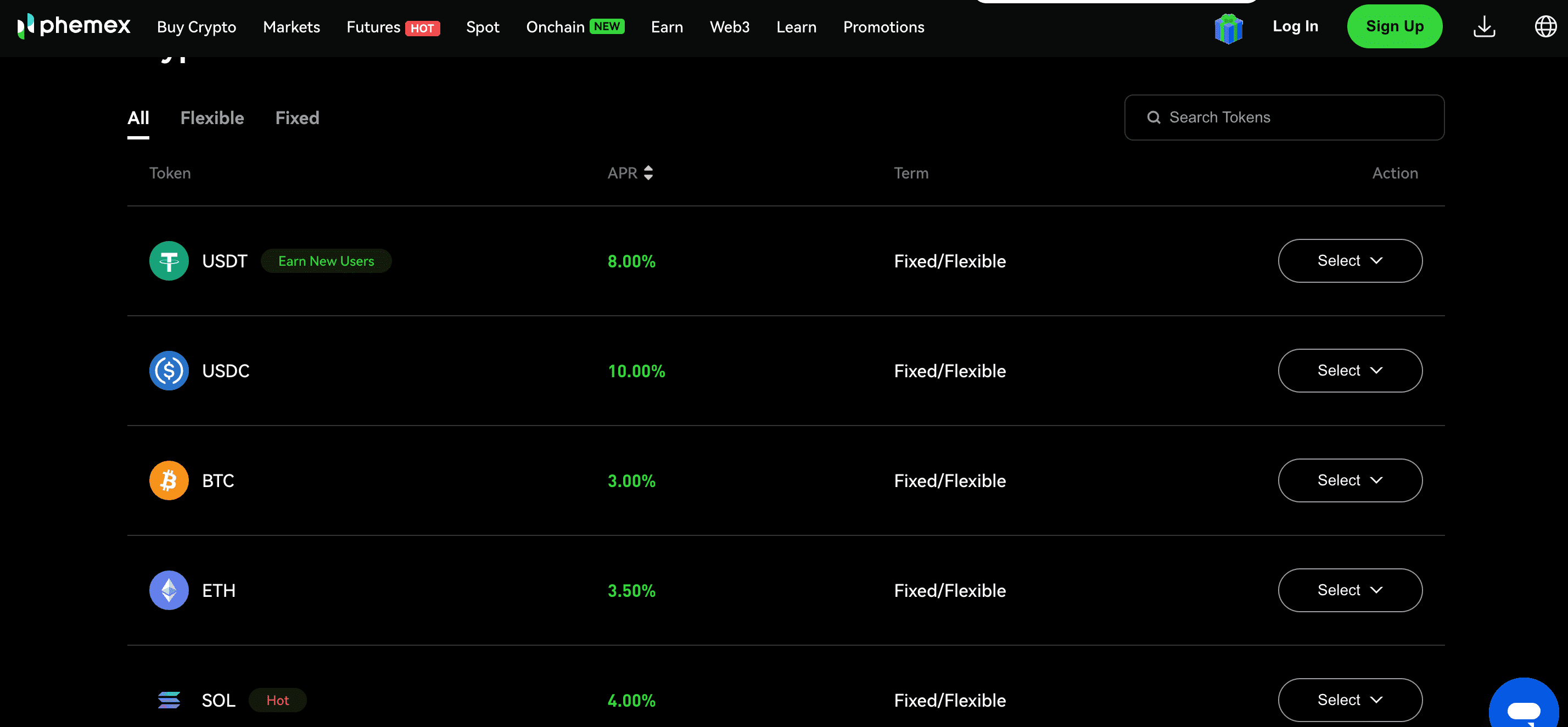The image size is (1568, 727).
Task: Click the search magnifier icon
Action: pos(1153,118)
